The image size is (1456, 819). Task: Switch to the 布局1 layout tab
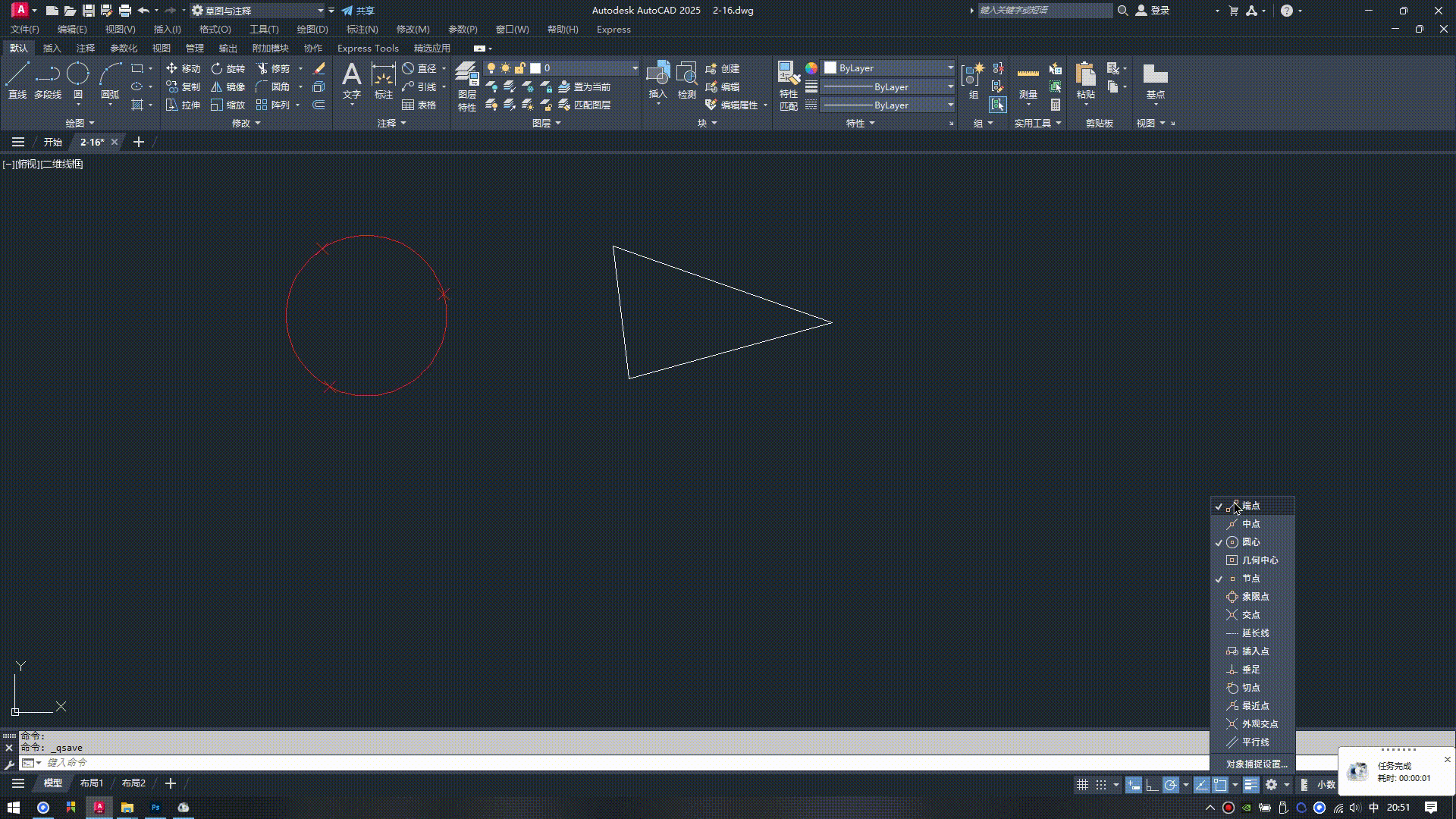point(91,783)
